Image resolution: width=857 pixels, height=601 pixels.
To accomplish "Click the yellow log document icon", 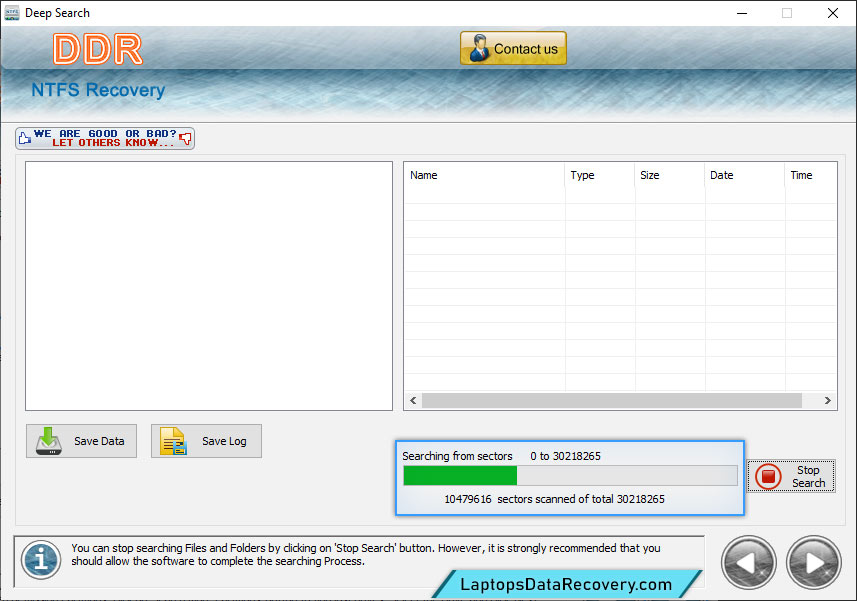I will pyautogui.click(x=173, y=441).
